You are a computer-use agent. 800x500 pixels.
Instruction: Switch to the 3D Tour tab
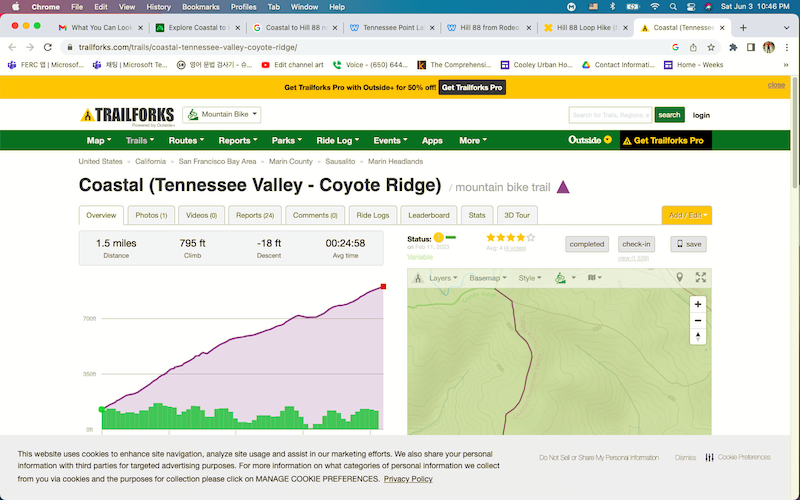pos(517,215)
